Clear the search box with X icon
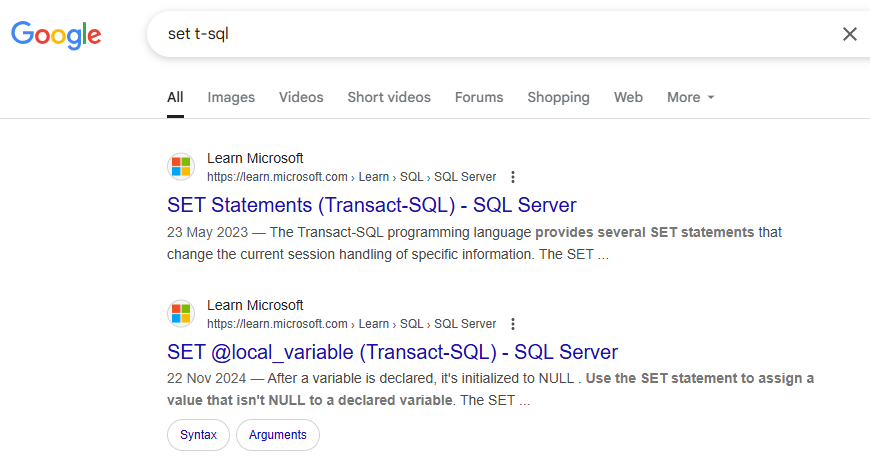Viewport: 870px width, 469px height. pos(849,34)
